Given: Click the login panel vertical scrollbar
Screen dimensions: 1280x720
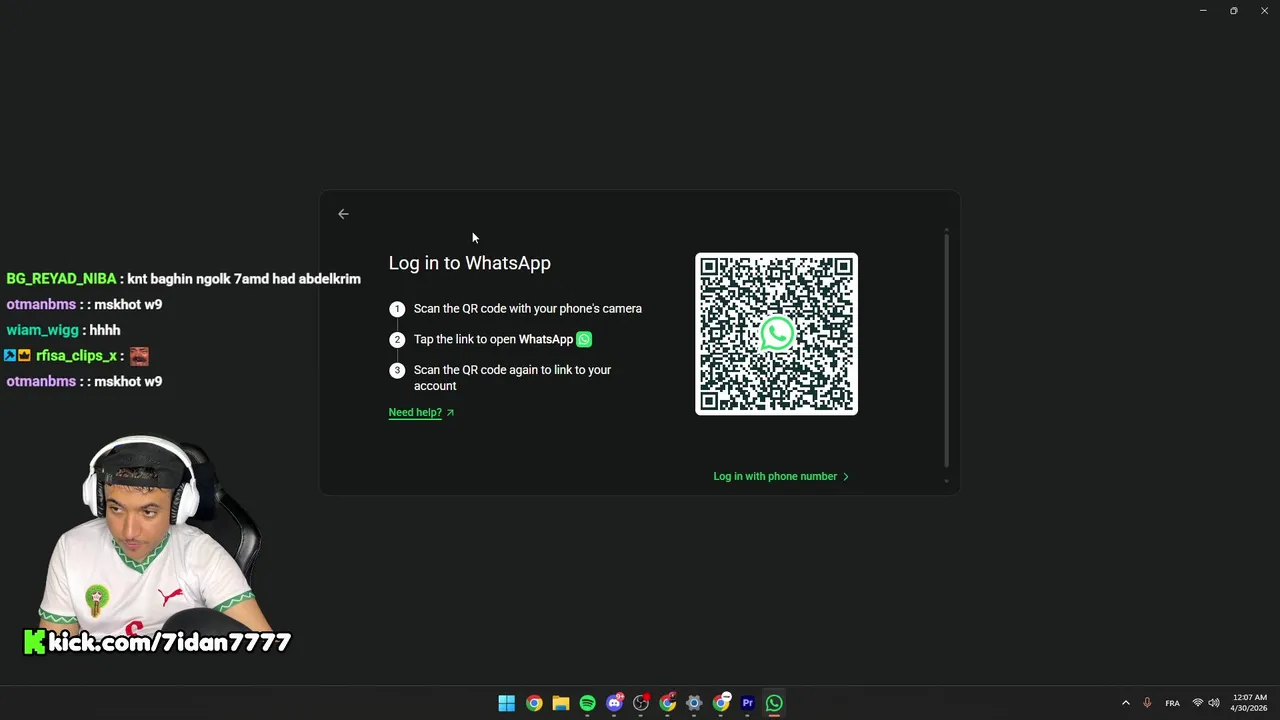Looking at the screenshot, I should point(946,350).
